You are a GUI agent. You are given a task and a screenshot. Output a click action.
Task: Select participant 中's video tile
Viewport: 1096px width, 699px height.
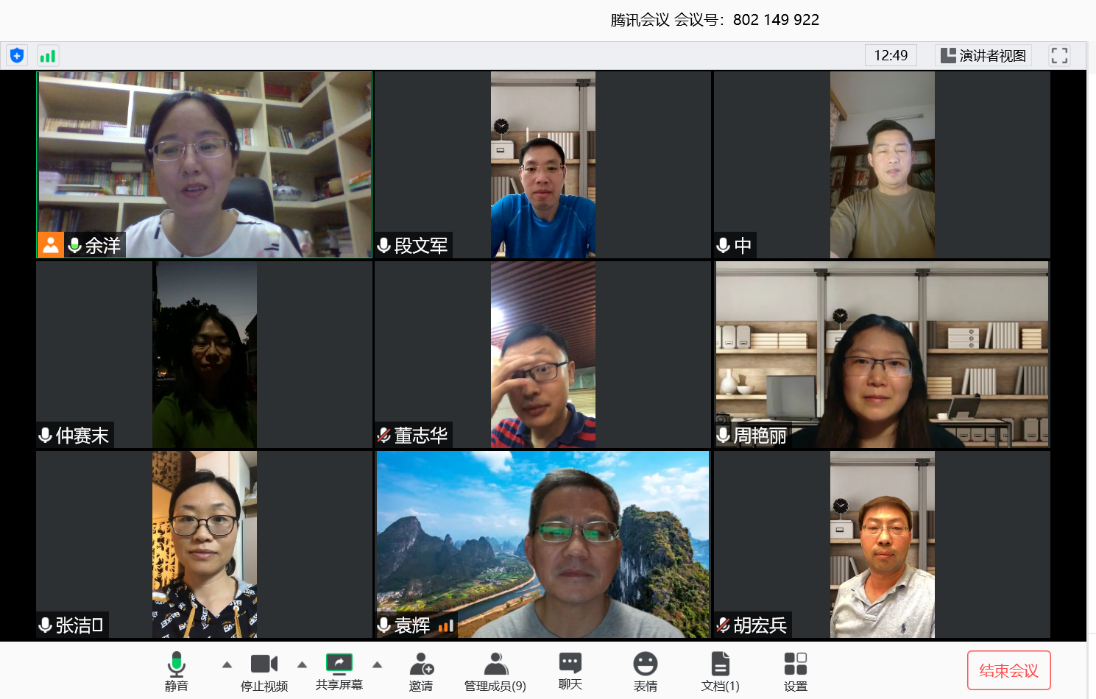coord(881,164)
